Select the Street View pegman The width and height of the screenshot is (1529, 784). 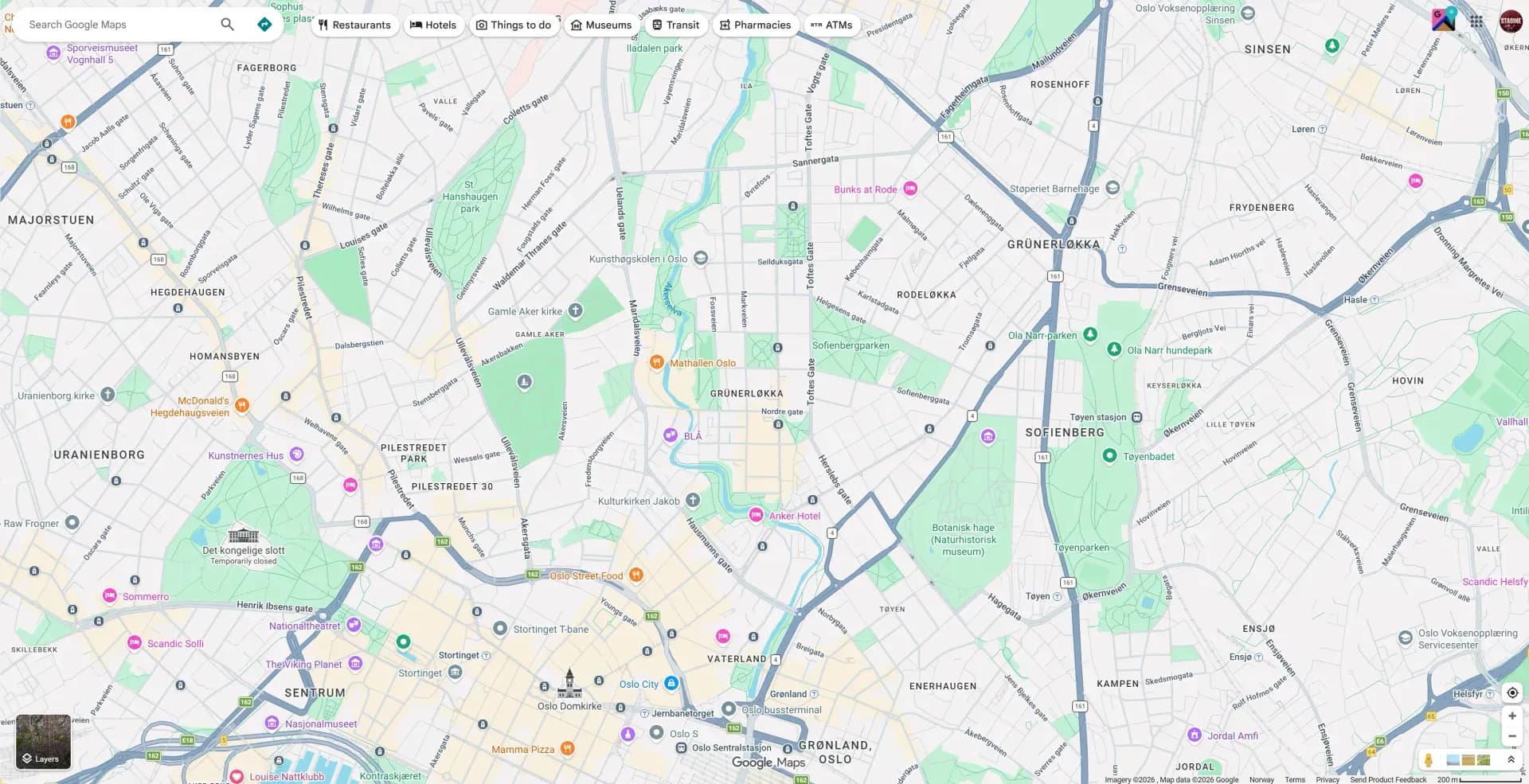(1428, 760)
